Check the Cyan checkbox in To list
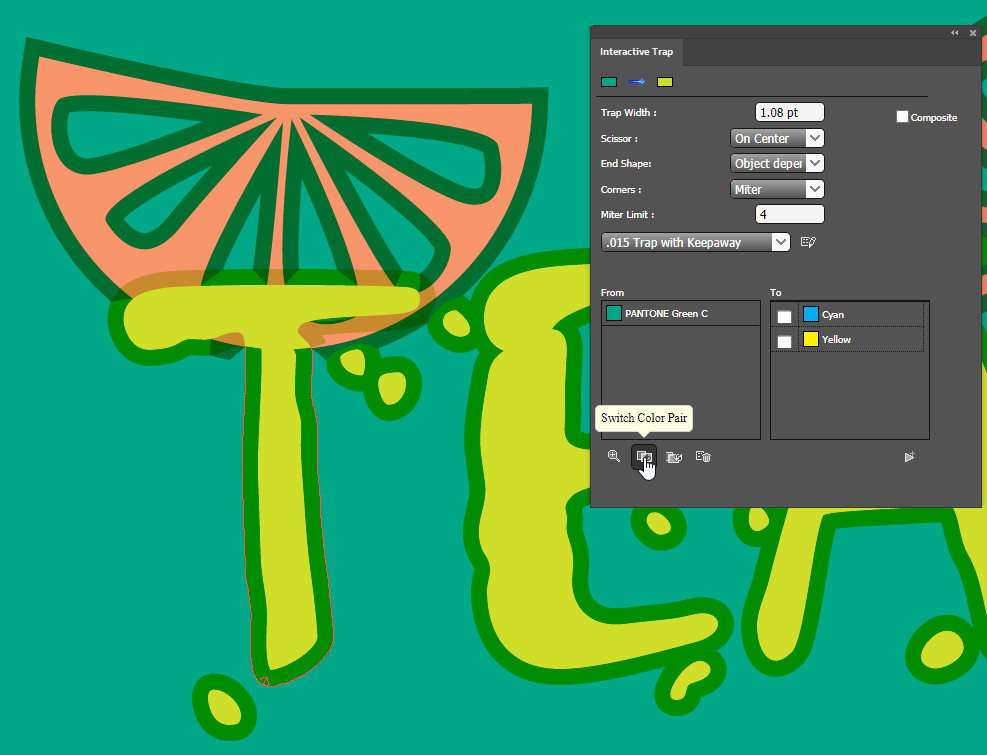Screen dimensions: 987x755 [x=785, y=316]
